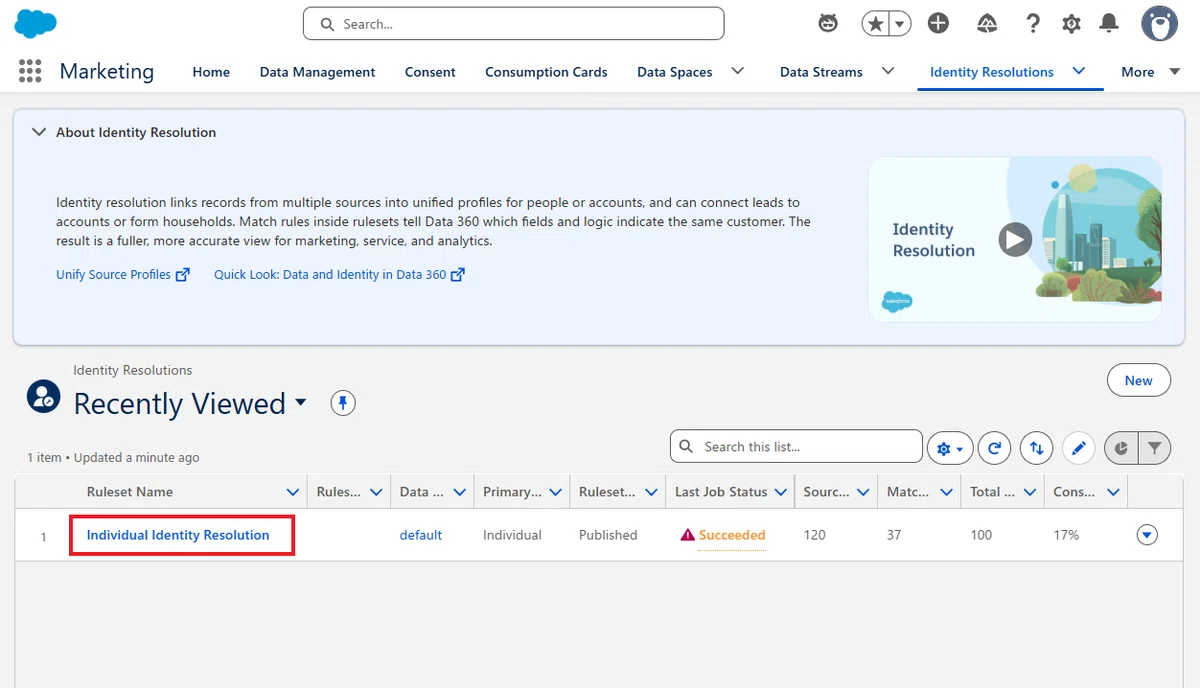
Task: Open the More navigation menu
Action: 1150,72
